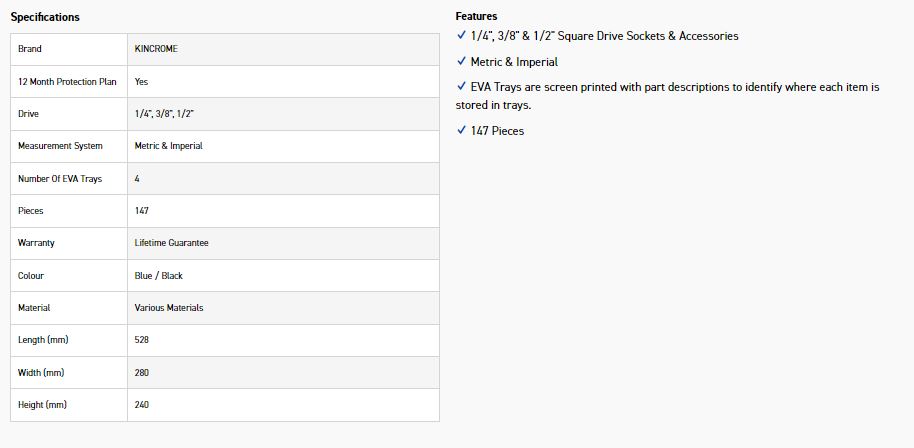Screen dimensions: 914x448
Task: Click the 147 Pieces feature text
Action: (x=497, y=131)
